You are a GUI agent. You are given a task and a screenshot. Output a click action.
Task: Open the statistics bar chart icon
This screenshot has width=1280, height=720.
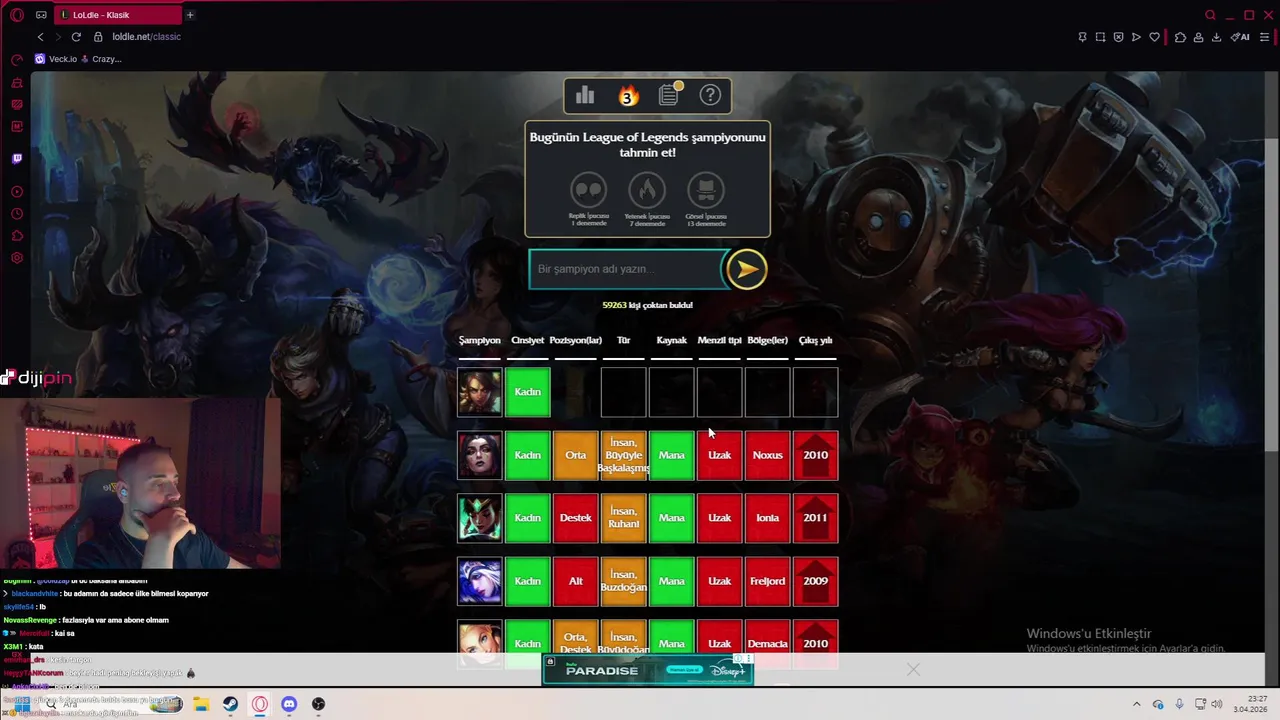tap(585, 95)
